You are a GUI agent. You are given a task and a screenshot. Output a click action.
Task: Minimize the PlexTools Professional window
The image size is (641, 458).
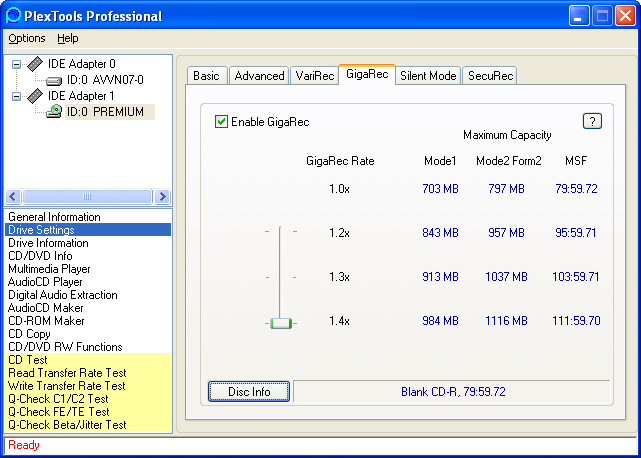pos(578,16)
